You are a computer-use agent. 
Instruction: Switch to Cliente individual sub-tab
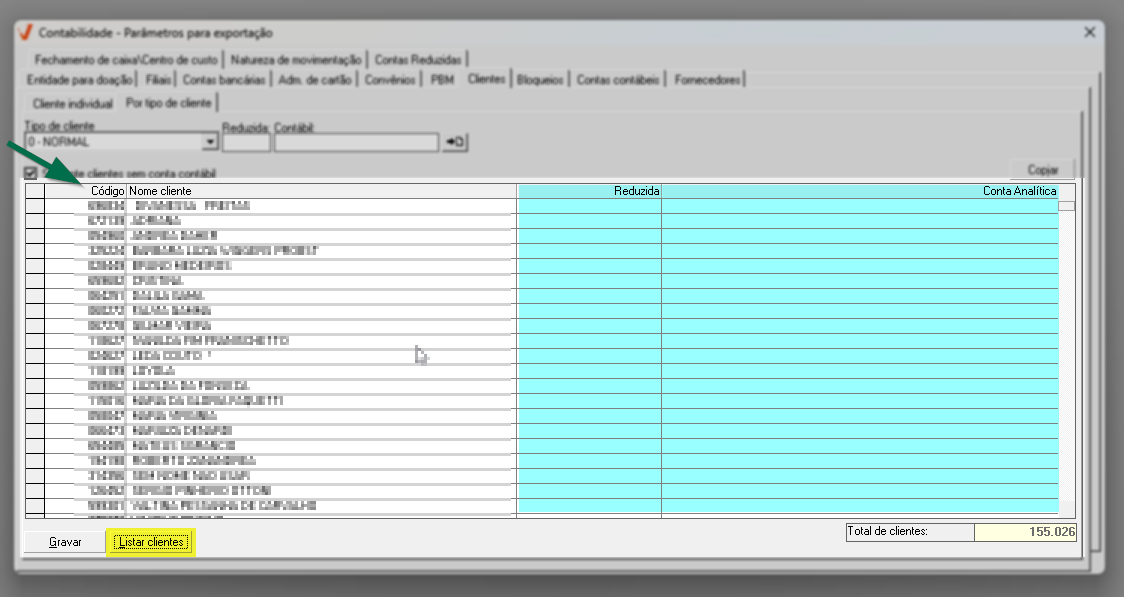point(72,104)
